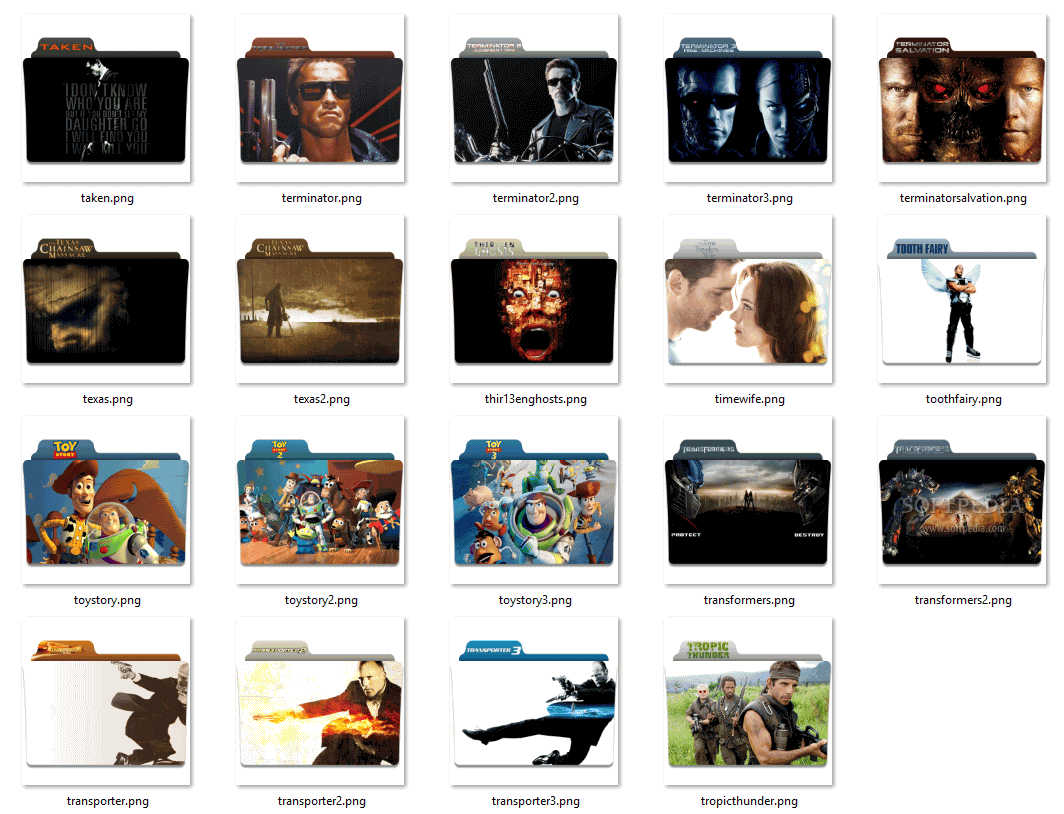
Task: Click the transporter2.png file name label
Action: click(321, 800)
